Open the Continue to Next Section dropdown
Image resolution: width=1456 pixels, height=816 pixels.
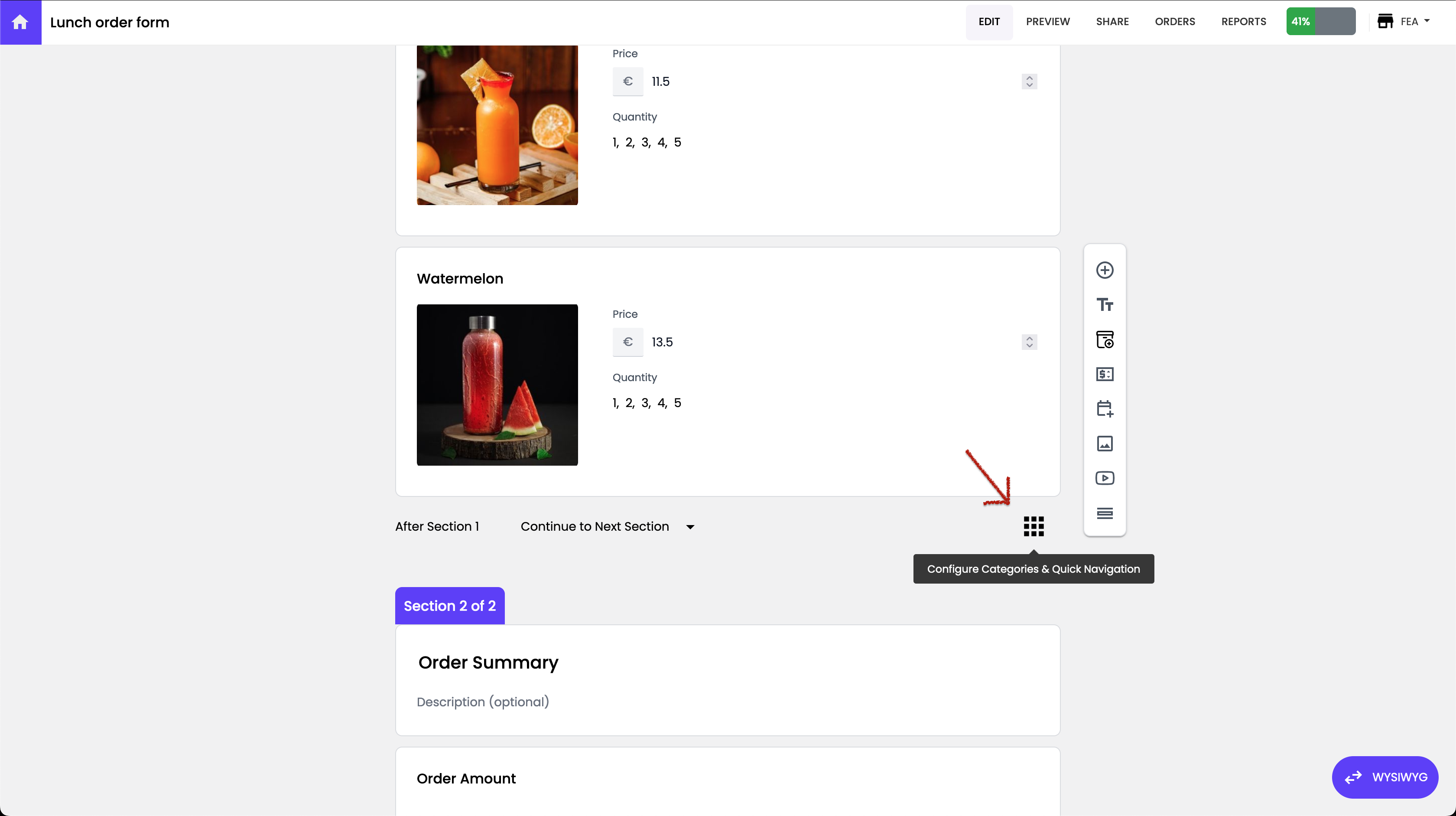(607, 526)
